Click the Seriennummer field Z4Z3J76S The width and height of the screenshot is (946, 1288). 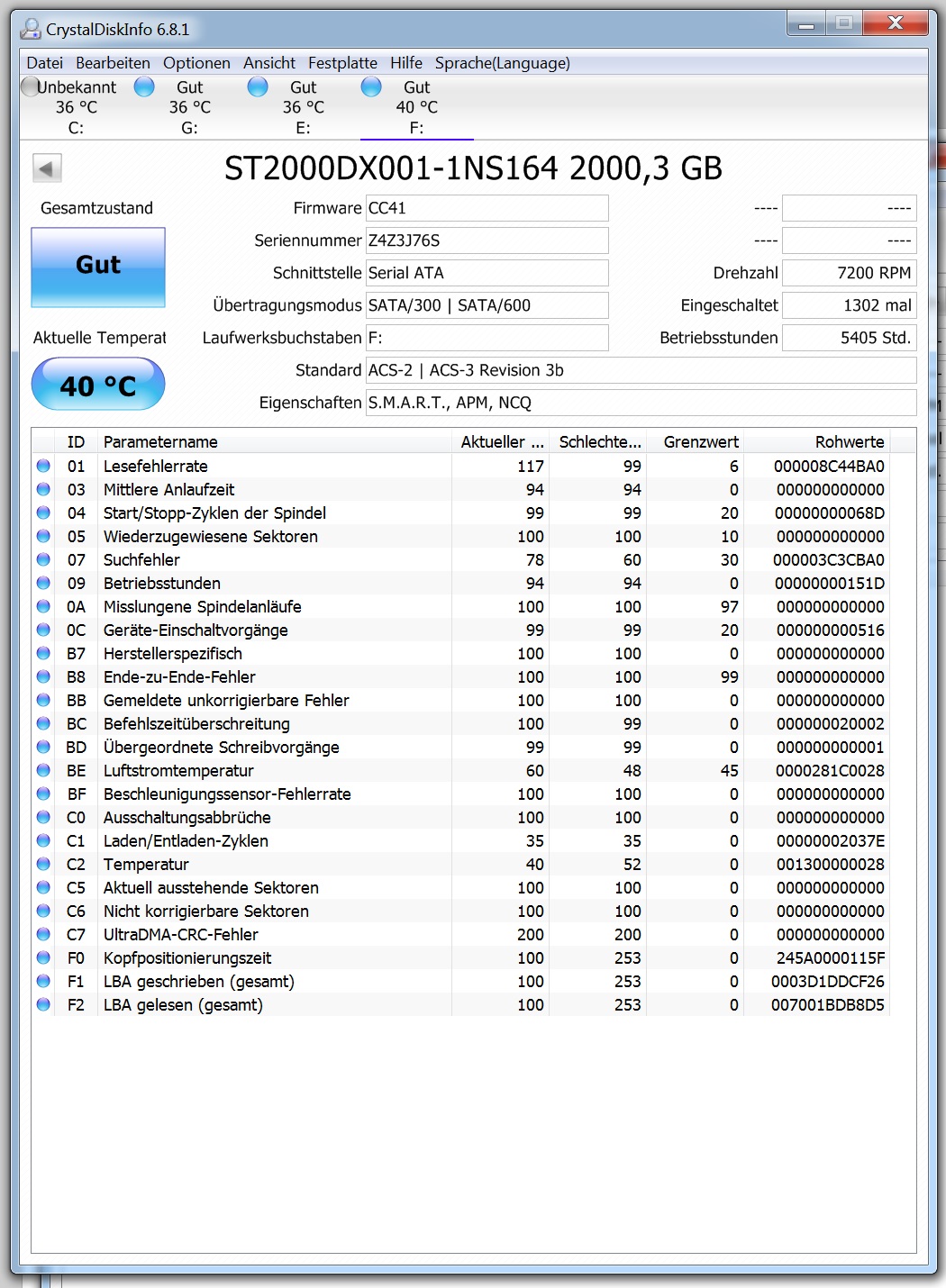click(487, 240)
